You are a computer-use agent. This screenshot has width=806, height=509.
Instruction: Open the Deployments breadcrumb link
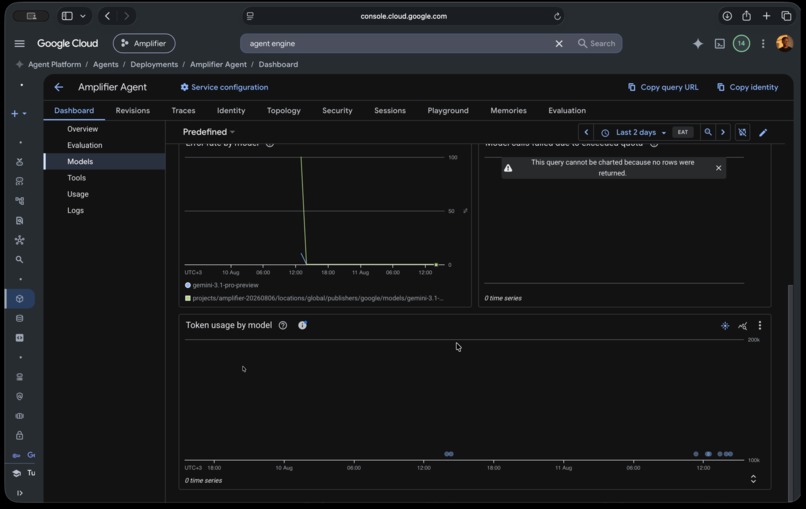(x=154, y=64)
